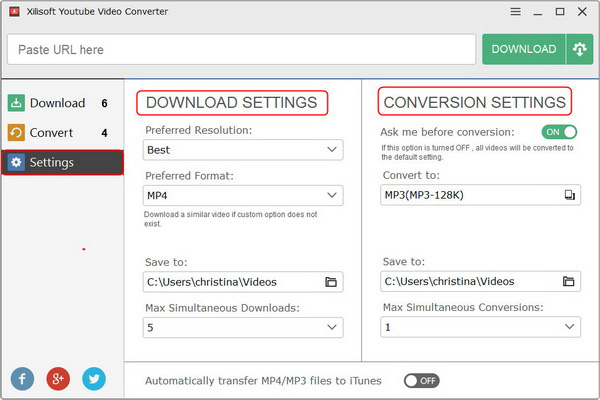Browse folder for download Save to path
Image resolution: width=600 pixels, height=400 pixels.
pos(331,282)
